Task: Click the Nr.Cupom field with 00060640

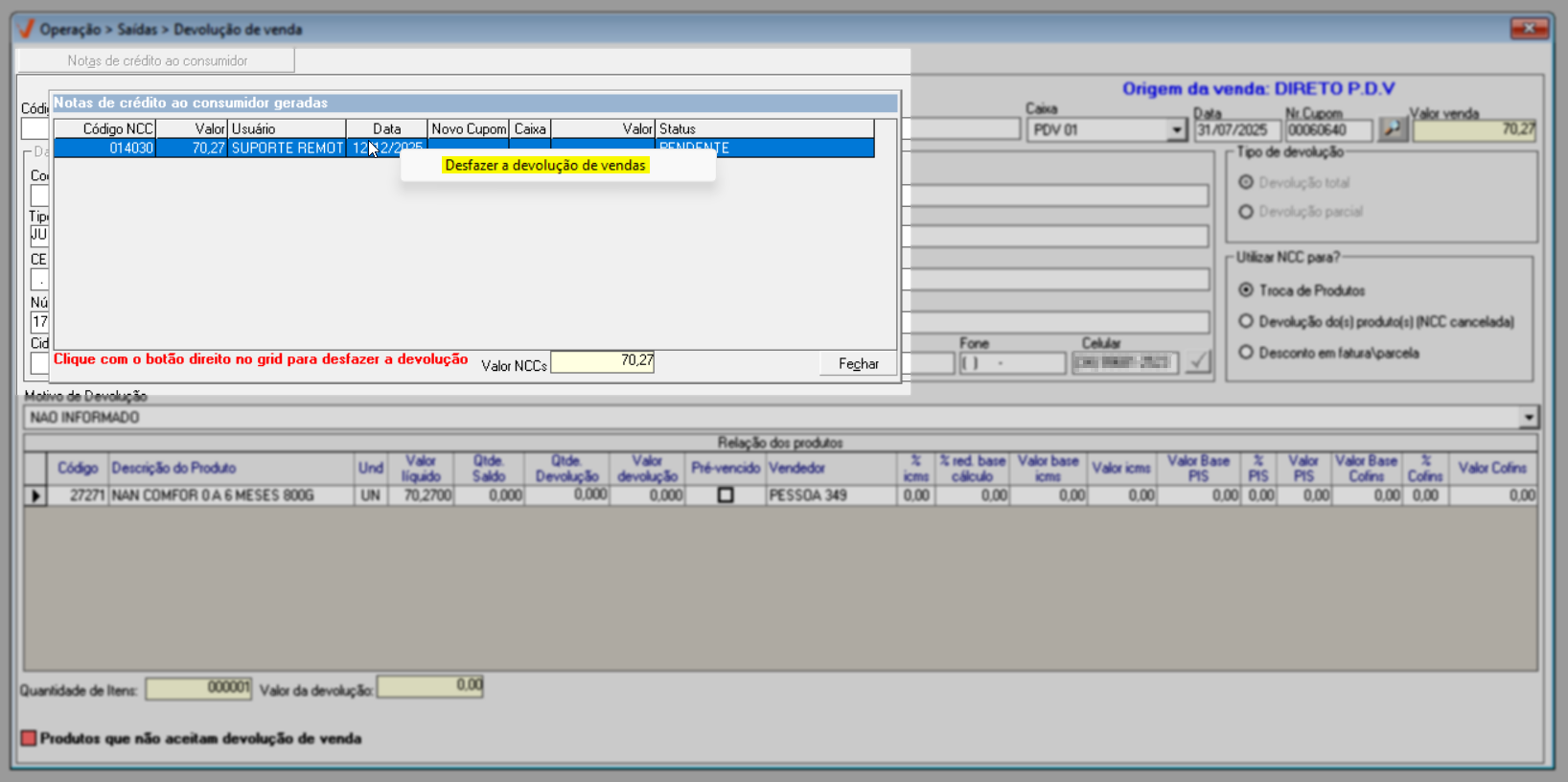Action: tap(1329, 130)
